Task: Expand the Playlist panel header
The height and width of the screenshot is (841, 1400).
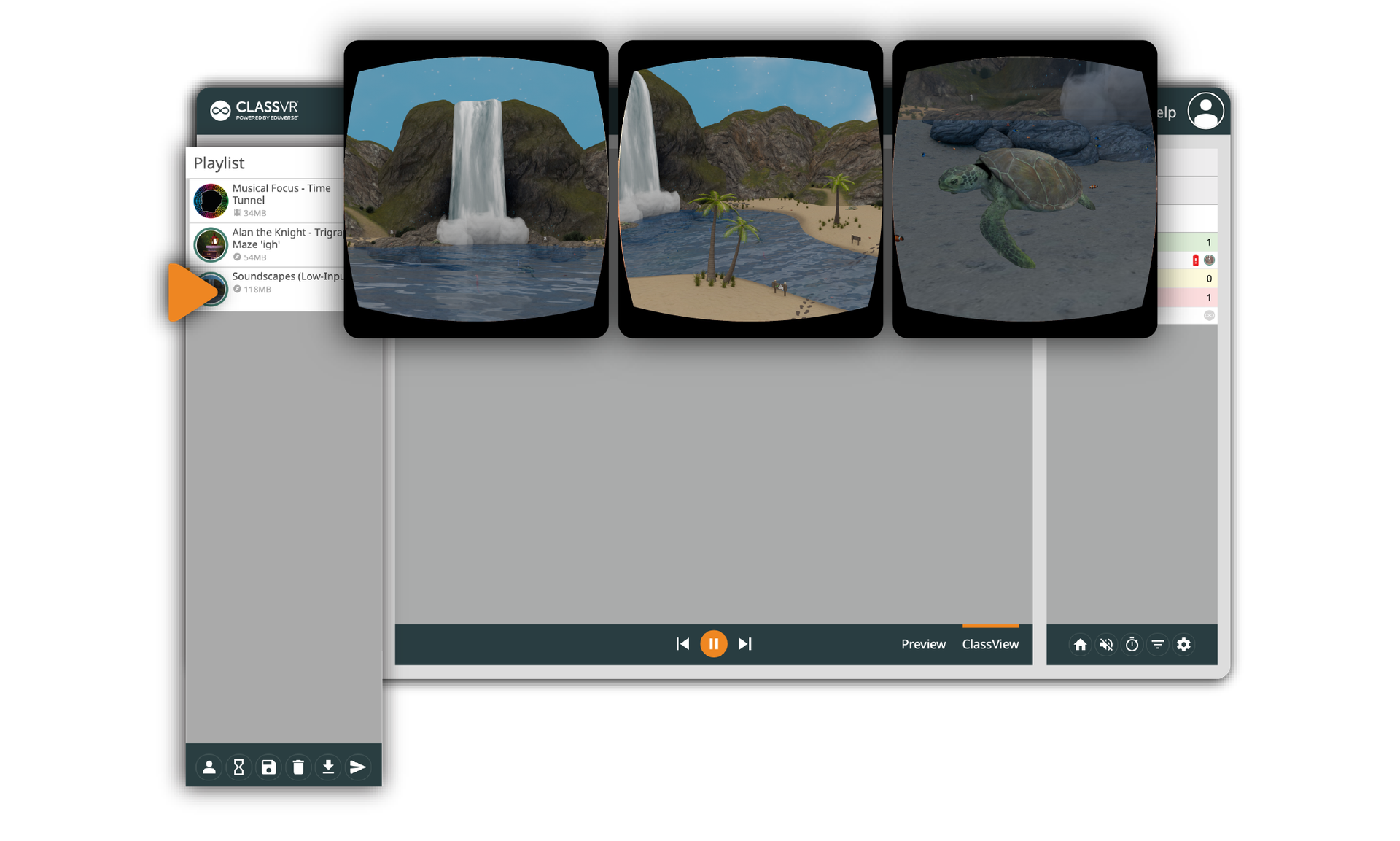Action: point(219,163)
